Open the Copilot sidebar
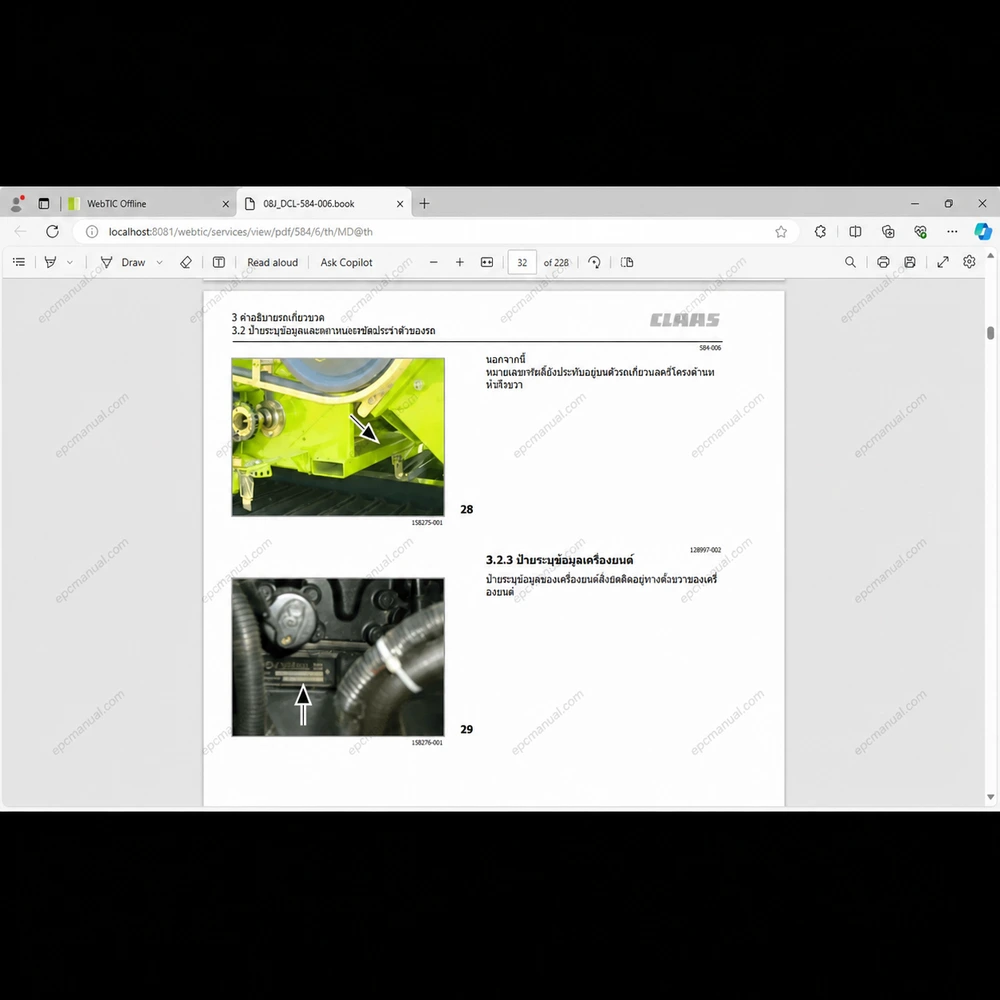Viewport: 1000px width, 1000px height. 983,232
